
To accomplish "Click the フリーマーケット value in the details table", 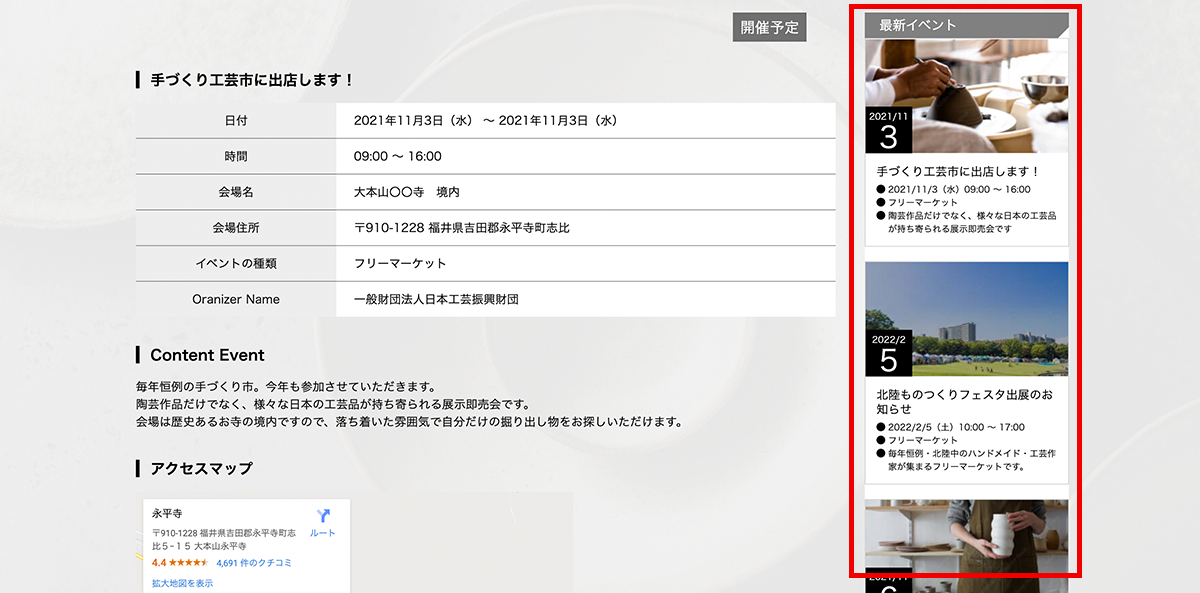I will click(400, 263).
